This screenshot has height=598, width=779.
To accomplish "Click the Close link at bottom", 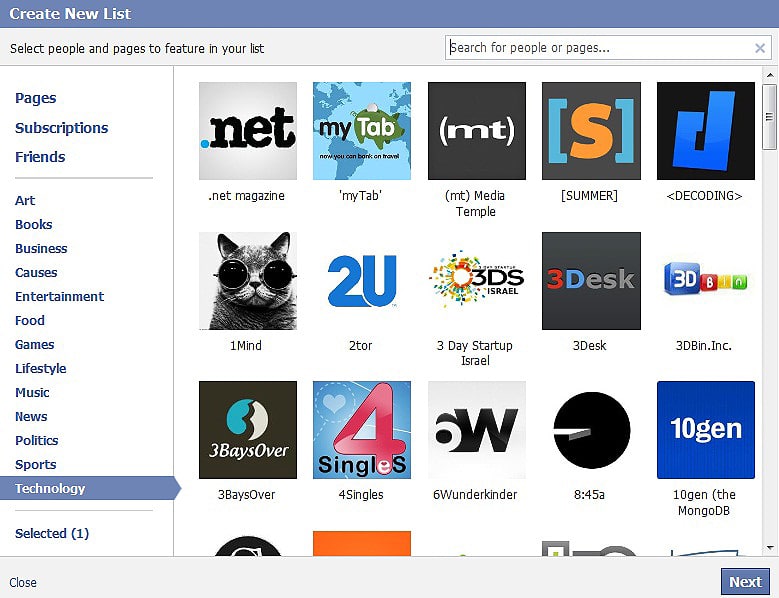I will click(x=23, y=582).
